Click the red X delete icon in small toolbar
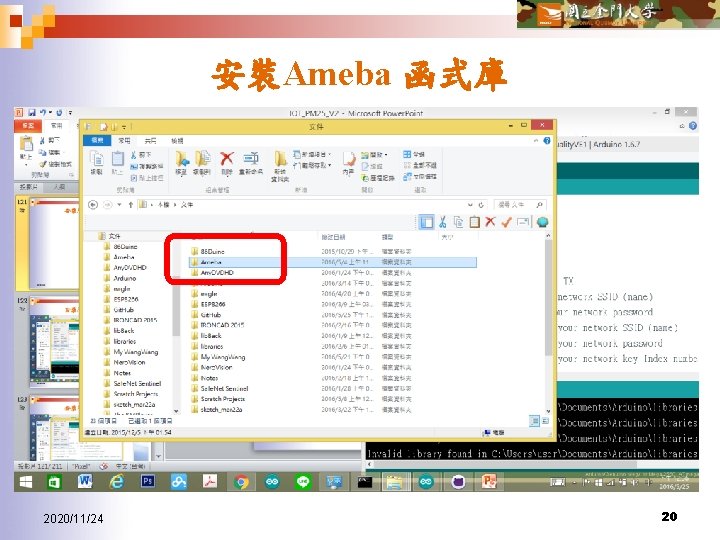This screenshot has width=720, height=540. (490, 222)
